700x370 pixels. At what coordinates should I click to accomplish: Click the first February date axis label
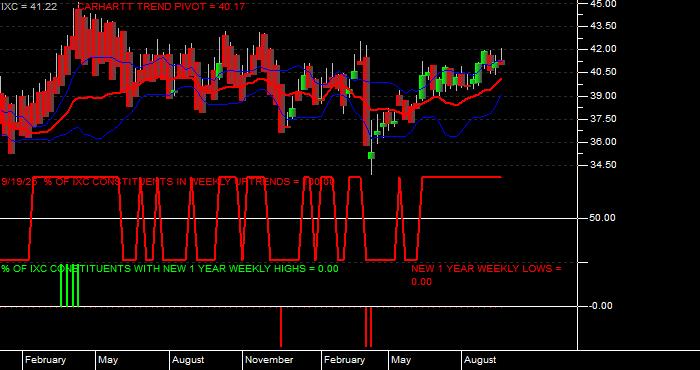coord(46,360)
